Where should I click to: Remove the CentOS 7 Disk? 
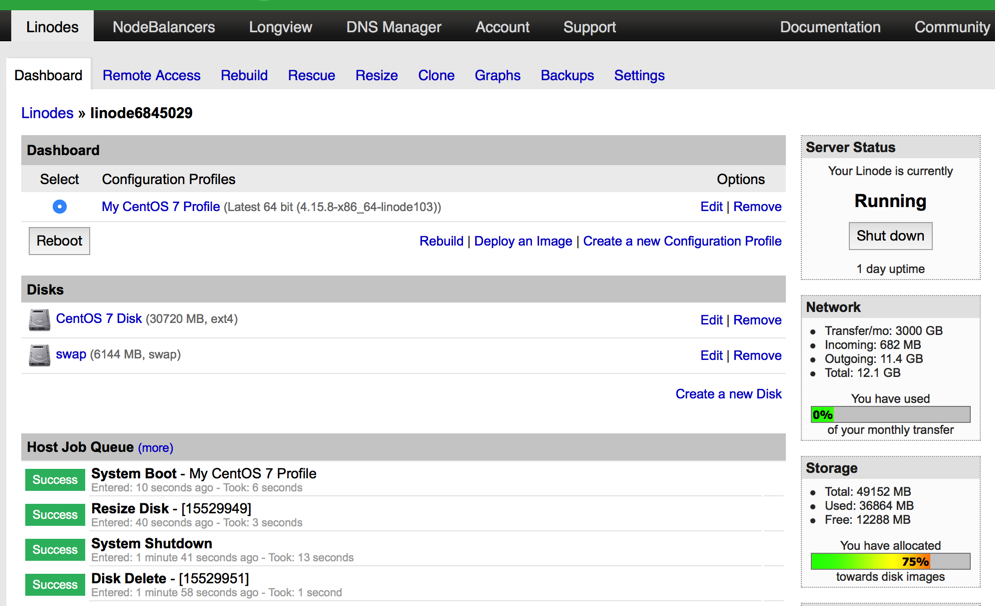click(757, 320)
